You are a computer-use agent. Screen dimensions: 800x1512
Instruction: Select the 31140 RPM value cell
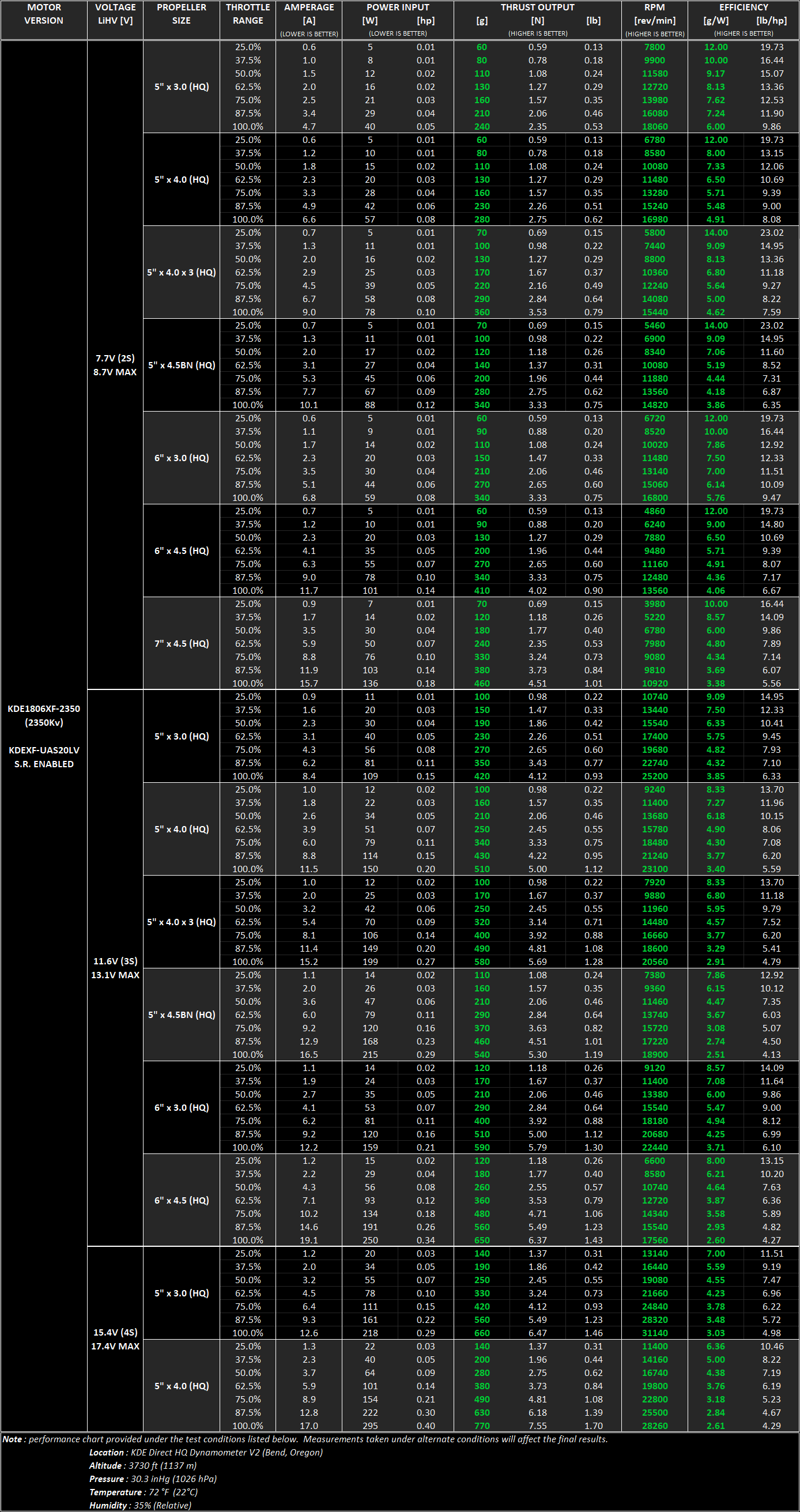654,1332
